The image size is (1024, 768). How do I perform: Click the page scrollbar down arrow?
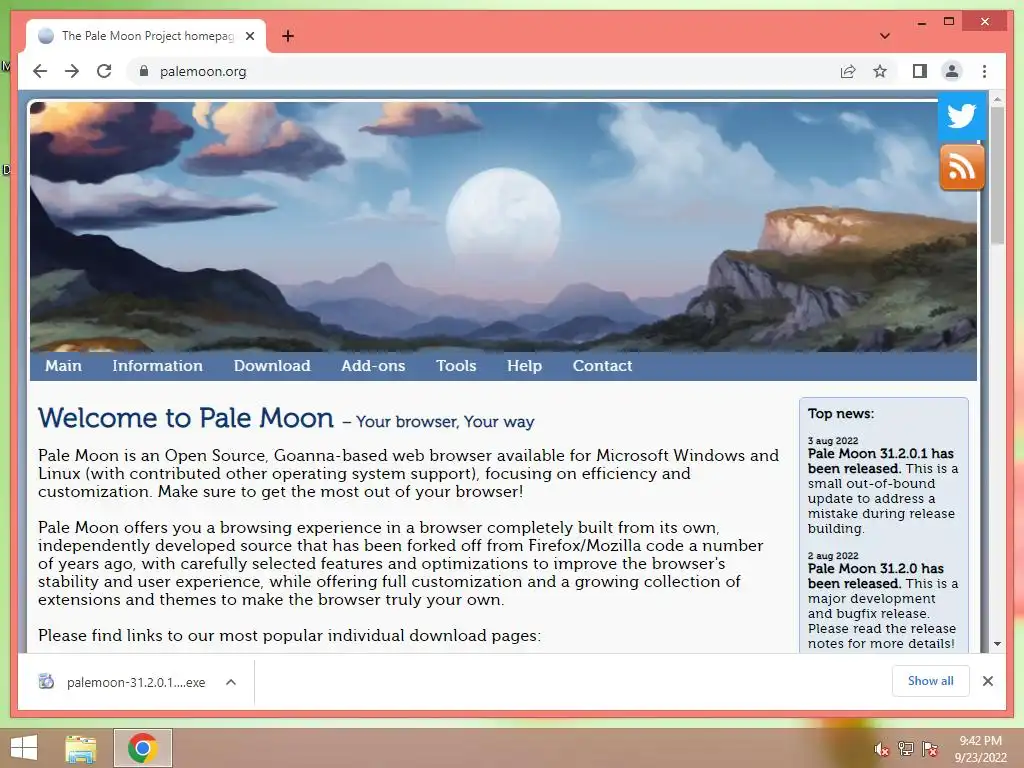997,644
